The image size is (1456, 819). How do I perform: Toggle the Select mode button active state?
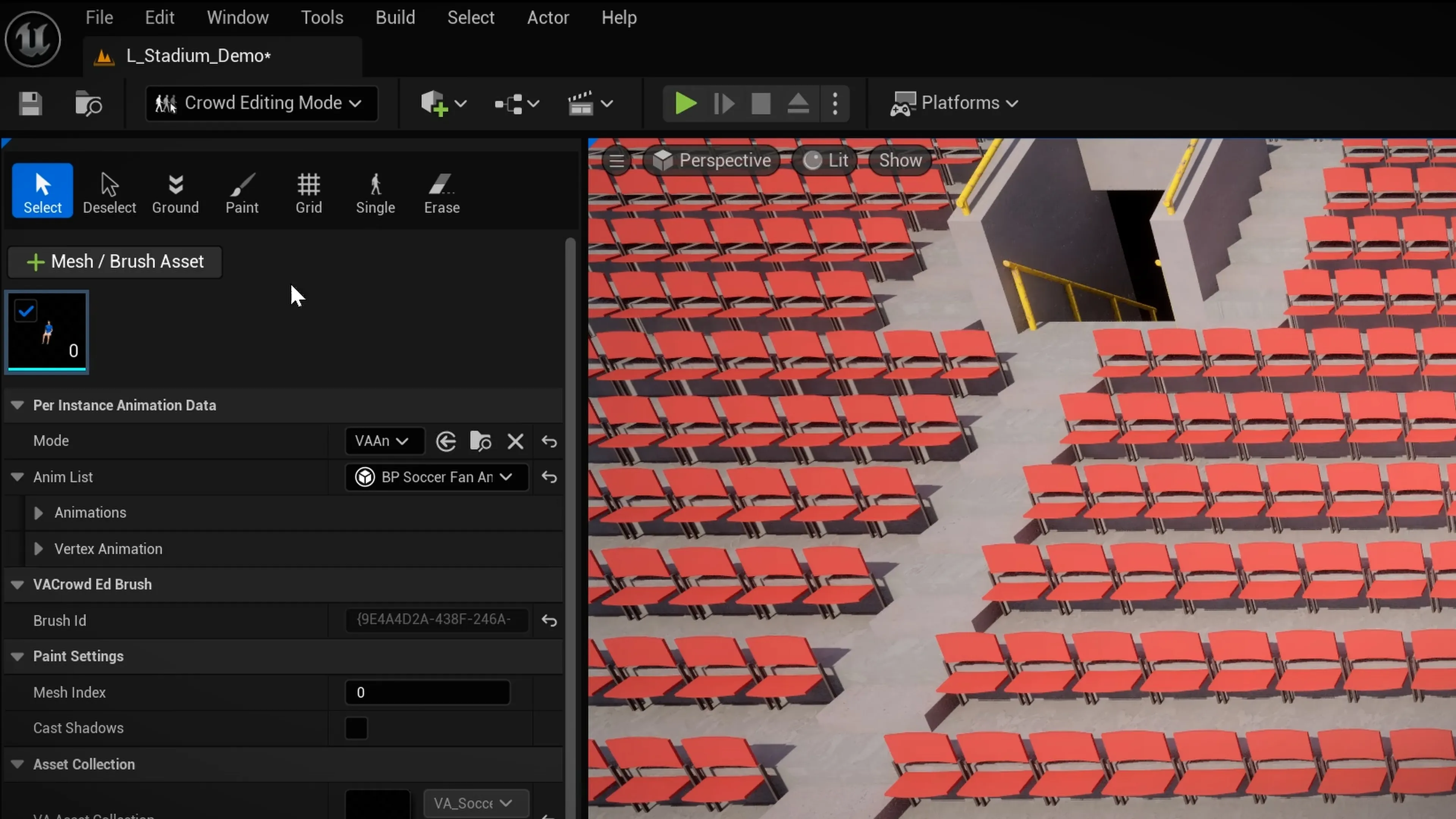pos(42,190)
